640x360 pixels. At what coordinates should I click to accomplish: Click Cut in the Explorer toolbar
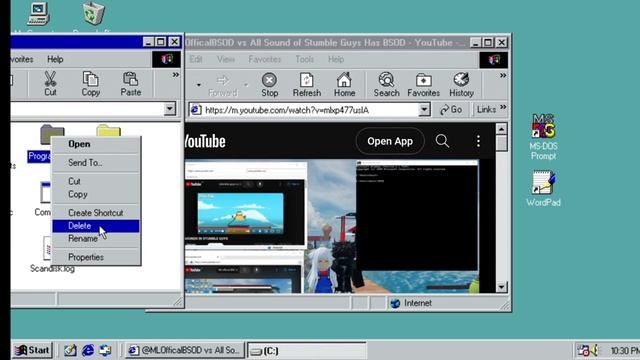pos(50,84)
